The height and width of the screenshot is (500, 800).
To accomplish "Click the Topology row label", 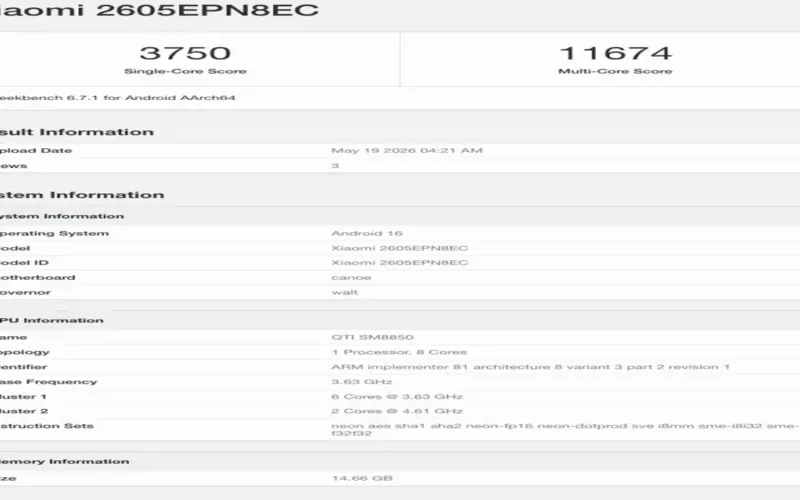I will (x=25, y=352).
